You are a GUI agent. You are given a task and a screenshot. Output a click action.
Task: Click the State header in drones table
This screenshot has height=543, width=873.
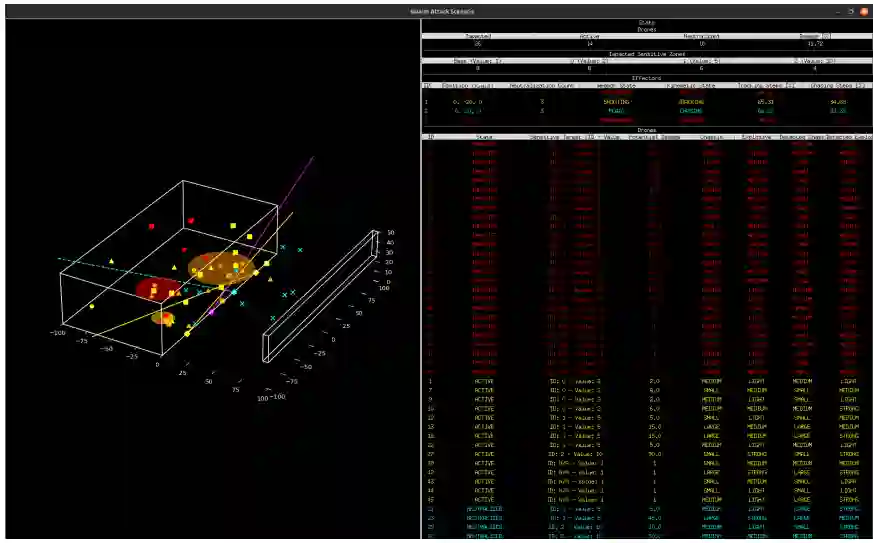(484, 137)
